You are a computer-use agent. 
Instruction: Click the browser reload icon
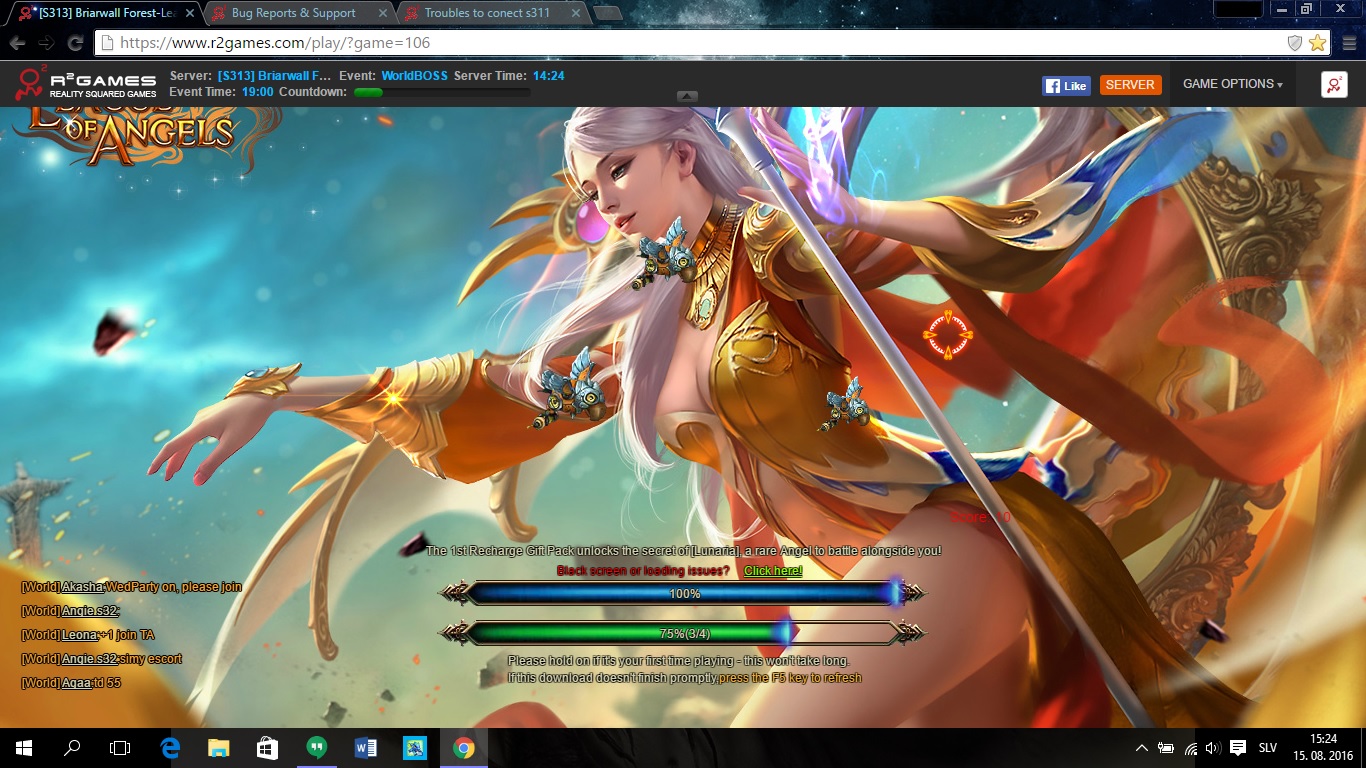click(75, 43)
